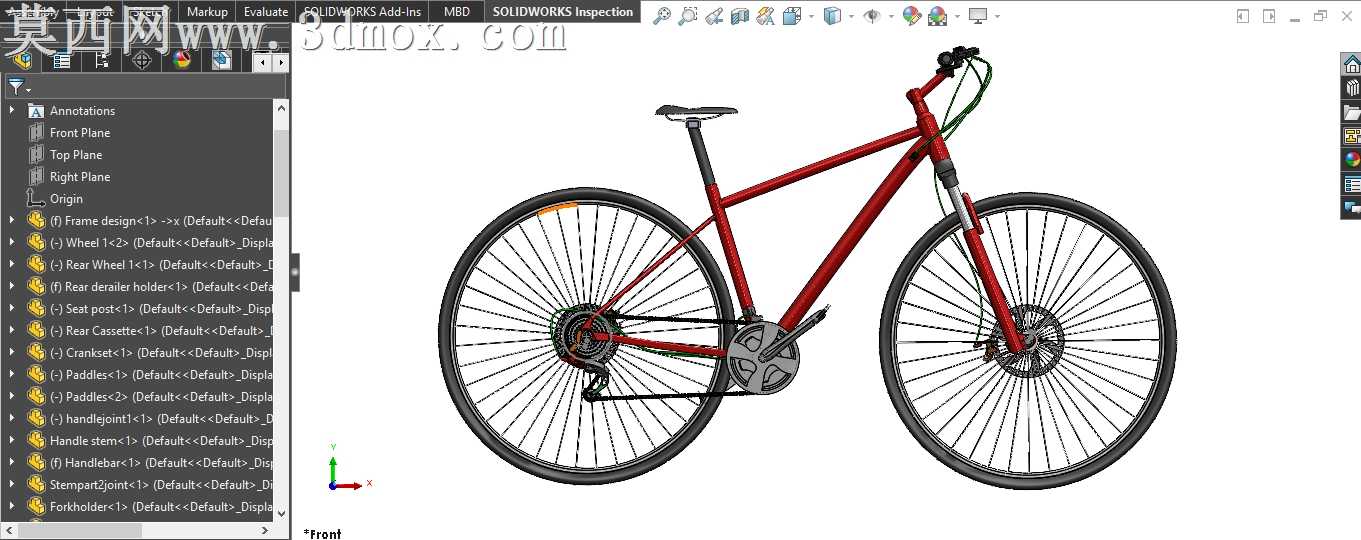The height and width of the screenshot is (540, 1361).
Task: Open the SOLIDWORKS Forum task pane
Action: [x=1351, y=208]
